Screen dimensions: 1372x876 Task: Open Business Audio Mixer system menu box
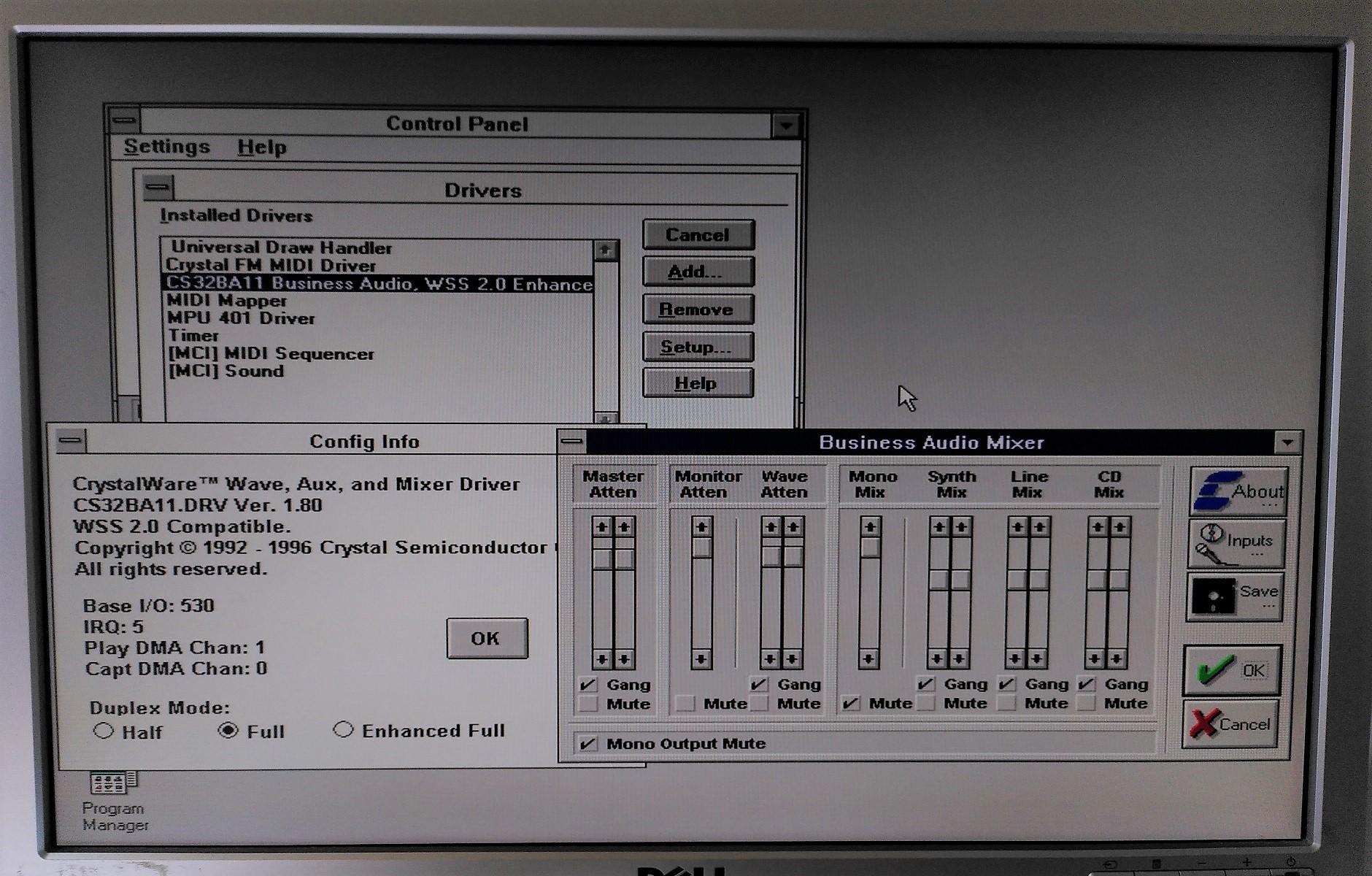tap(572, 441)
